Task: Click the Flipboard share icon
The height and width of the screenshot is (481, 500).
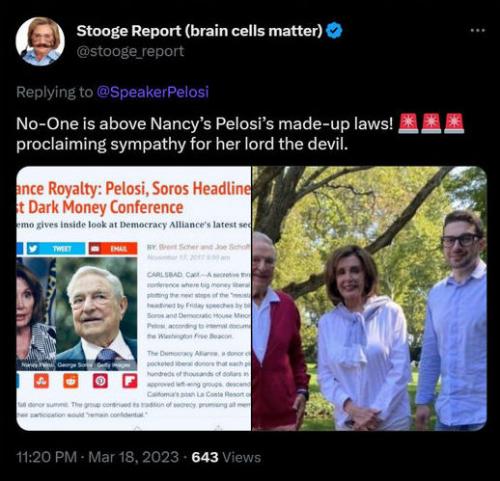Action: click(x=129, y=381)
